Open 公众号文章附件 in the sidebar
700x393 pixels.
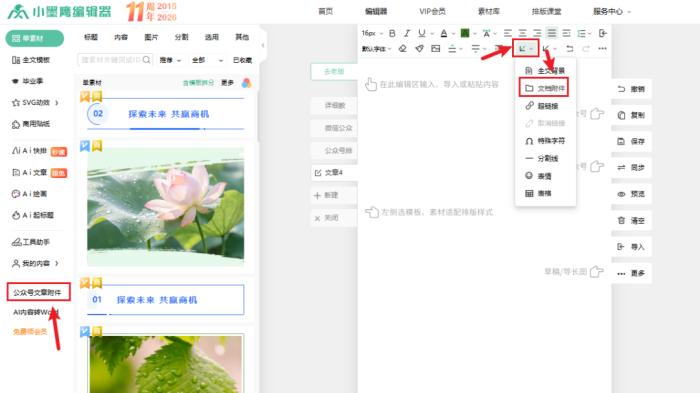coord(38,292)
